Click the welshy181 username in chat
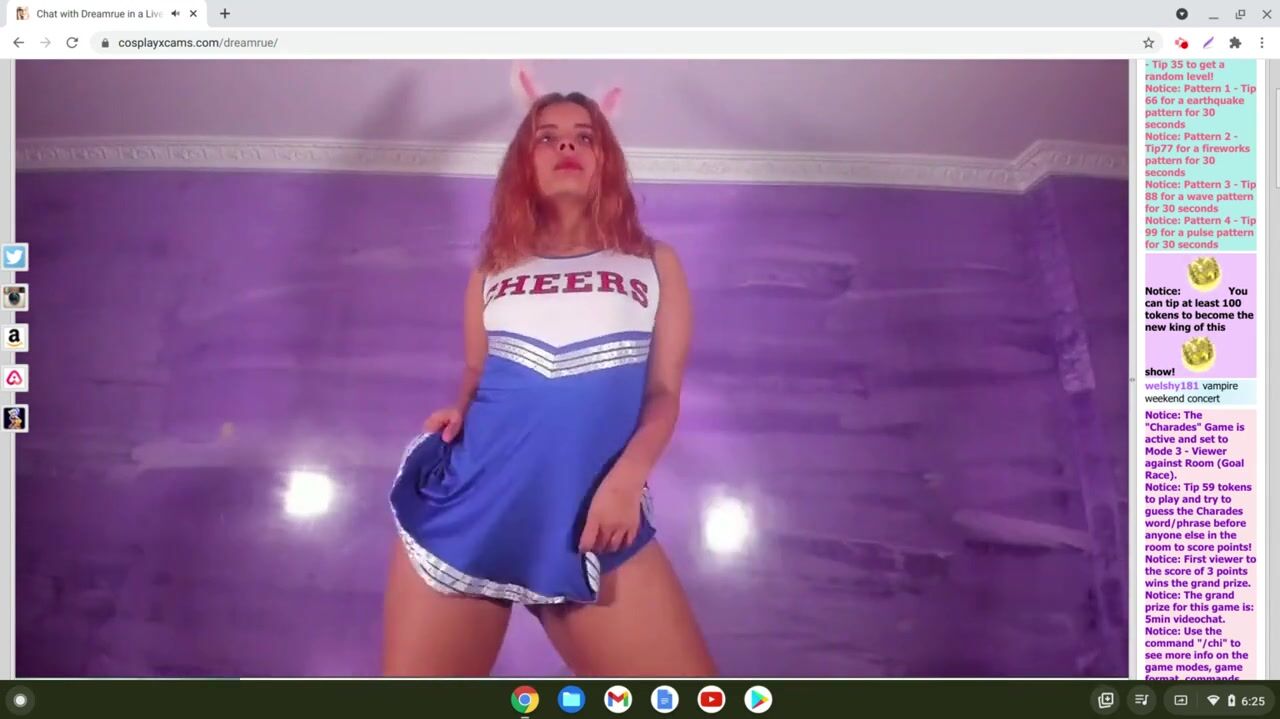The height and width of the screenshot is (719, 1280). tap(1171, 386)
